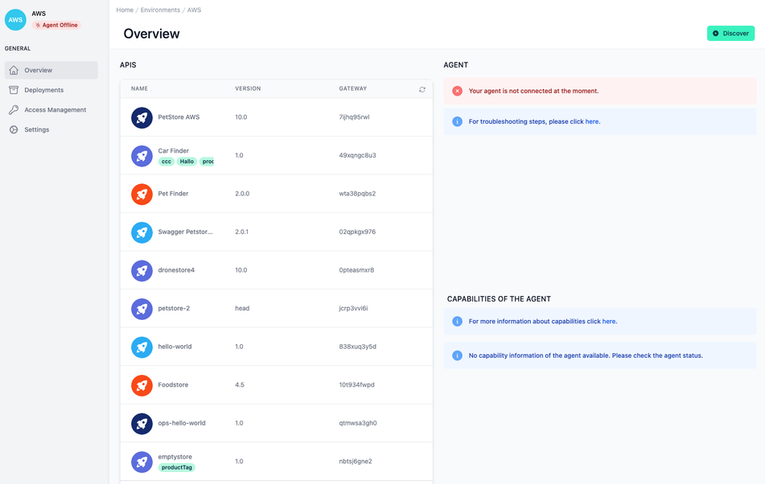Click the AWS environment avatar icon
Viewport: 765px width, 484px height.
tap(16, 19)
